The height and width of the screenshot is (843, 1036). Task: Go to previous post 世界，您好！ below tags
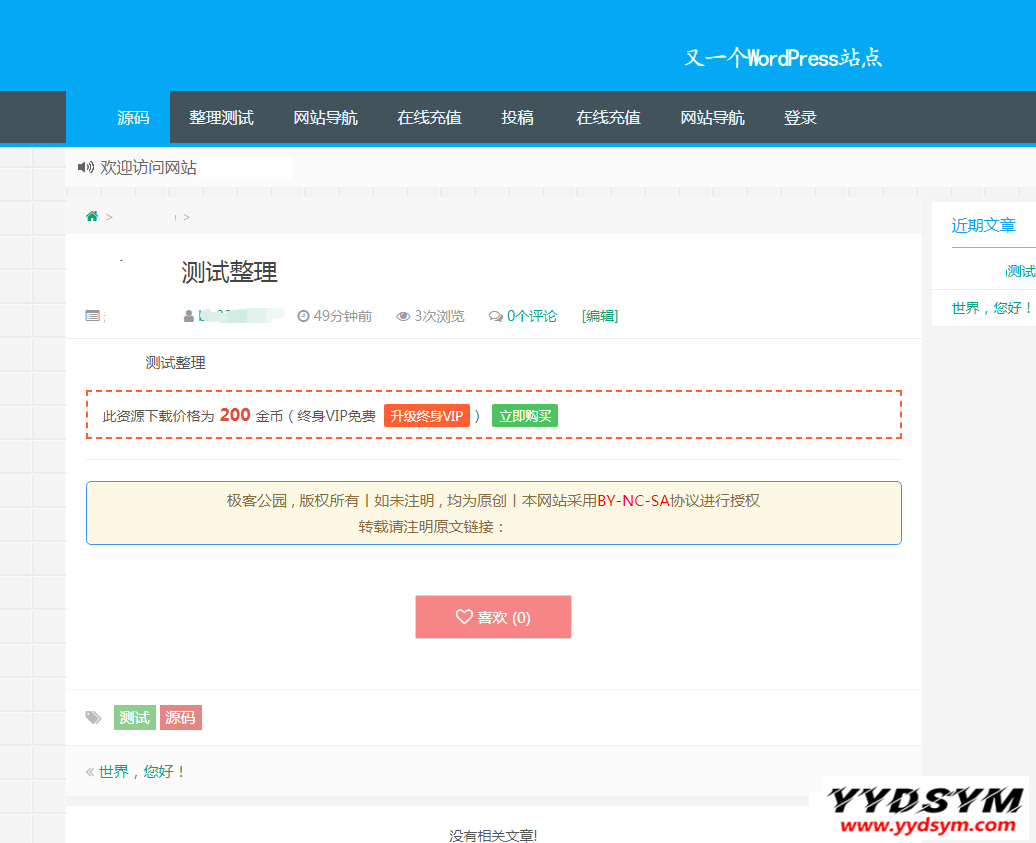click(x=142, y=771)
